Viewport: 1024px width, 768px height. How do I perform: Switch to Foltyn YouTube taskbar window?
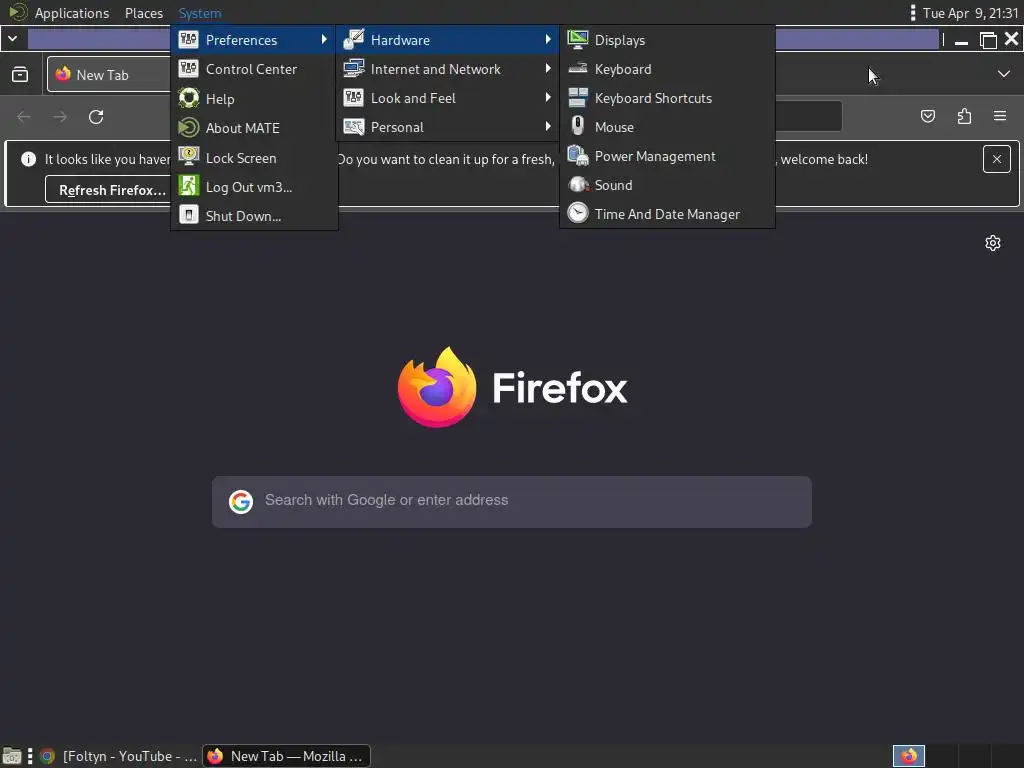(118, 756)
